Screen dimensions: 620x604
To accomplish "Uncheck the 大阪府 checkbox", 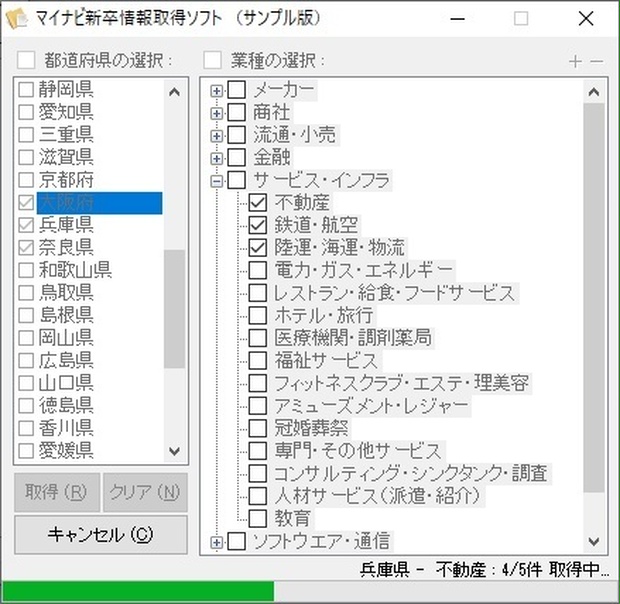I will coord(26,203).
